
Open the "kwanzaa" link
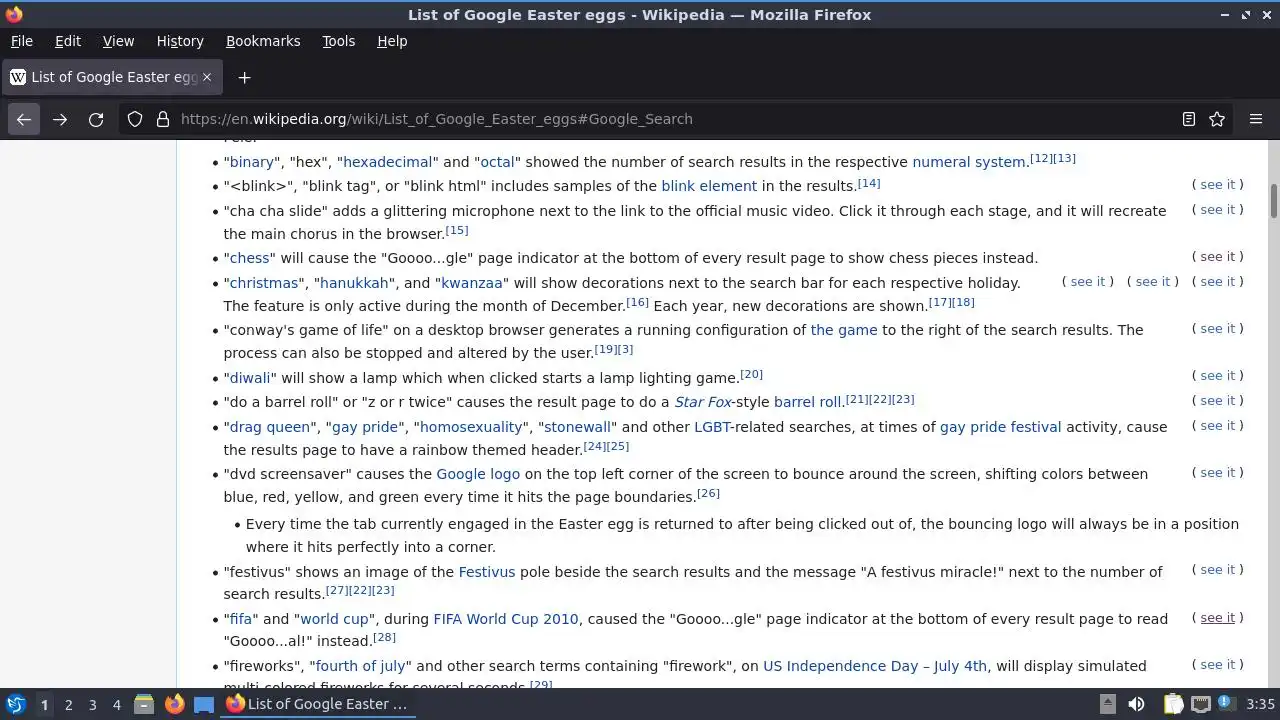[x=472, y=283]
